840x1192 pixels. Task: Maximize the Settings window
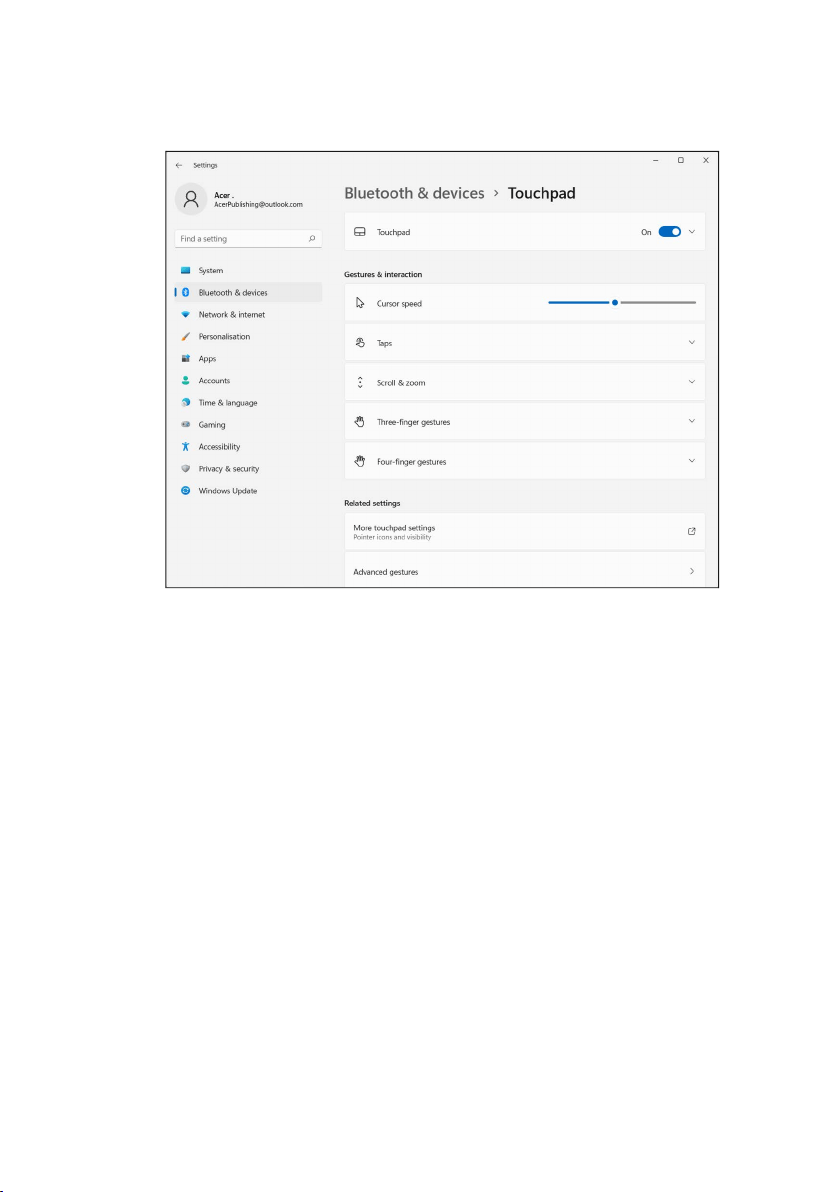coord(680,160)
